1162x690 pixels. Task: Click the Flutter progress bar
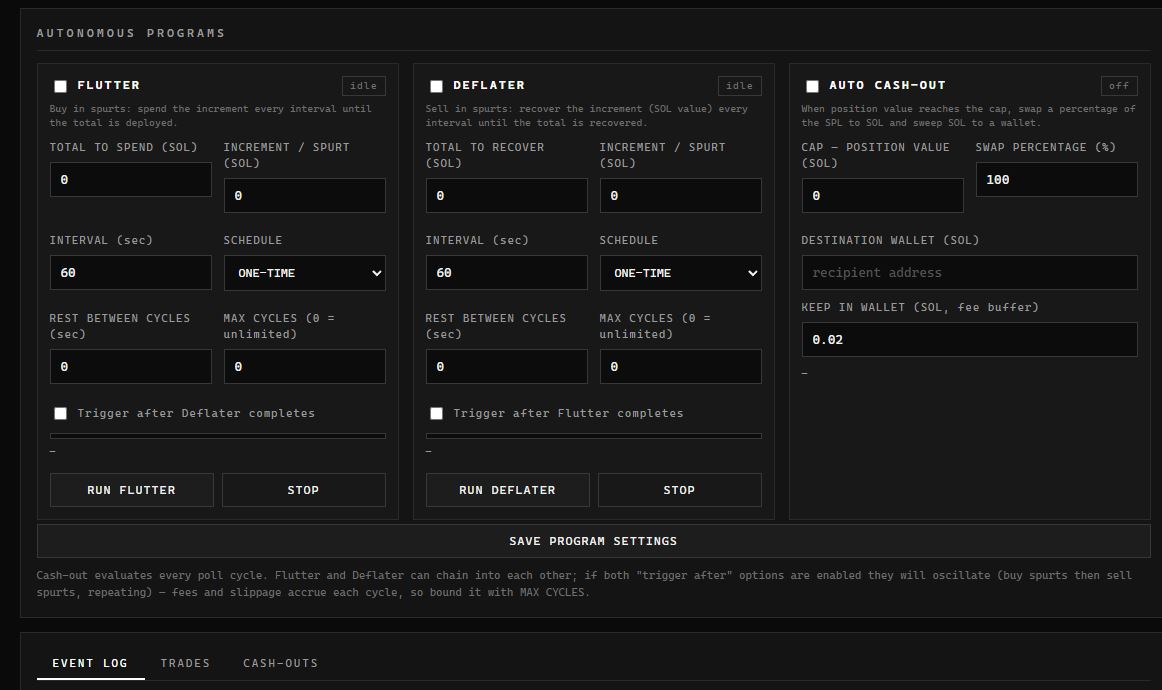click(x=217, y=436)
